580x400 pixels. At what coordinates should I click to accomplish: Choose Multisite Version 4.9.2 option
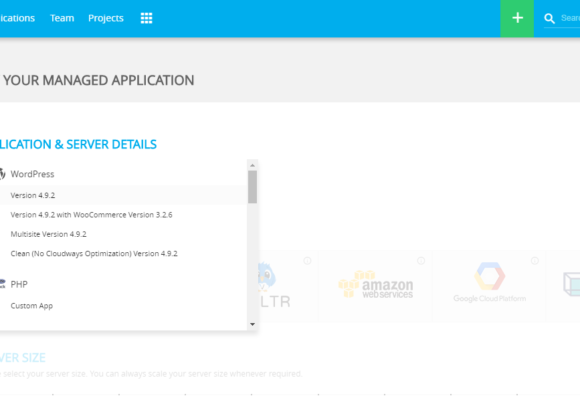(124, 234)
